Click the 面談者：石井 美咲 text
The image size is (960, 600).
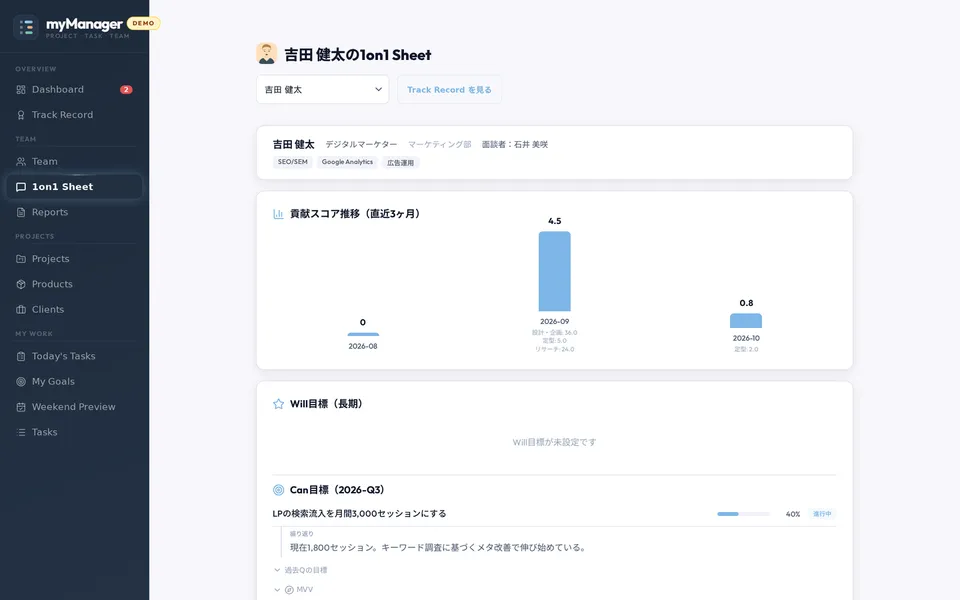pyautogui.click(x=515, y=144)
